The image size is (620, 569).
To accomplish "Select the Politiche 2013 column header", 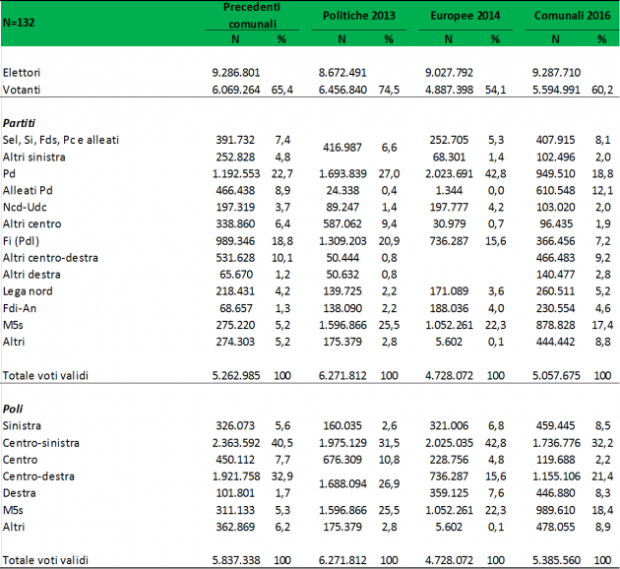I will pos(359,15).
